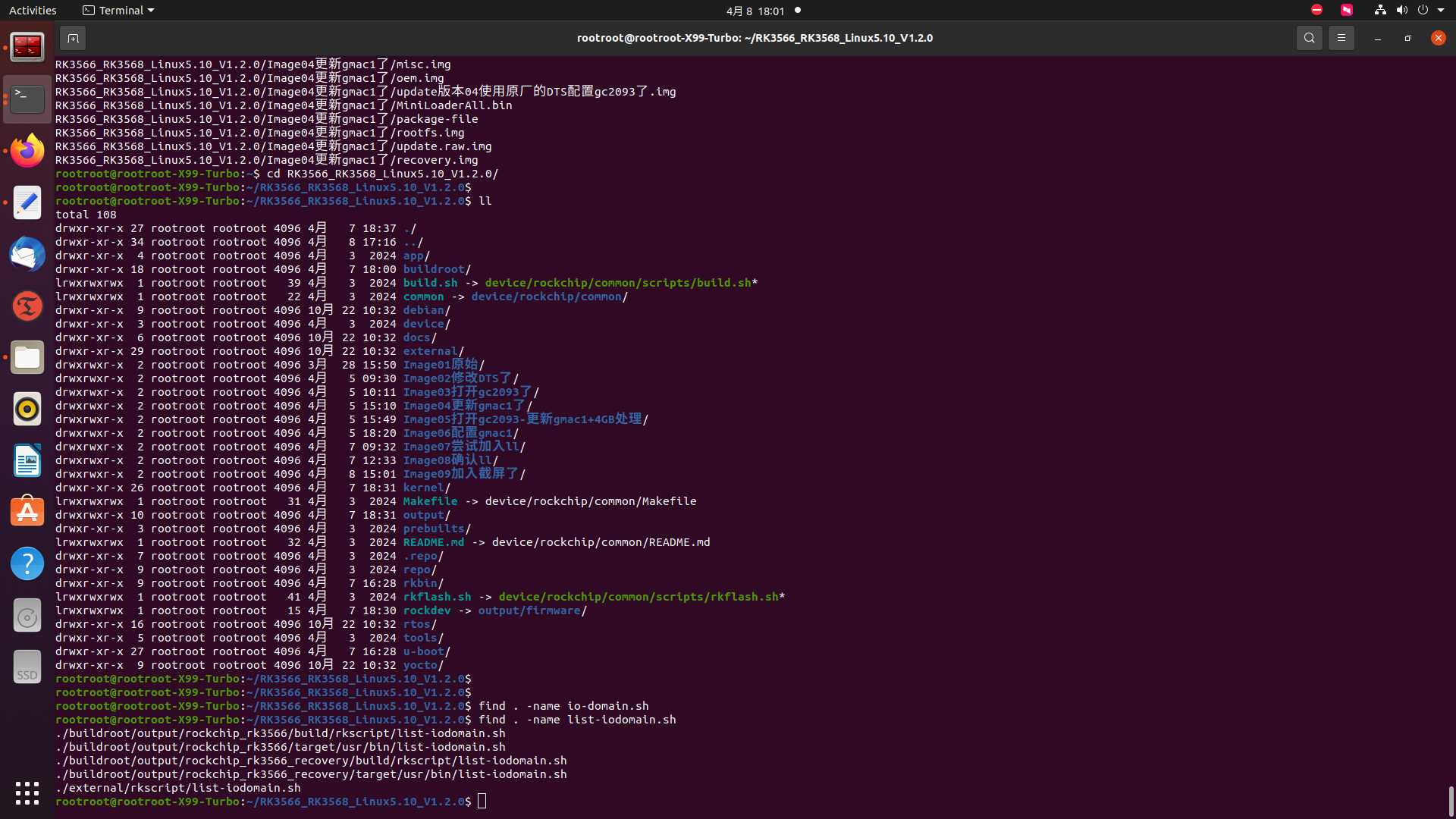Image resolution: width=1456 pixels, height=819 pixels.
Task: Click the volume speaker icon in top bar
Action: coord(1401,11)
